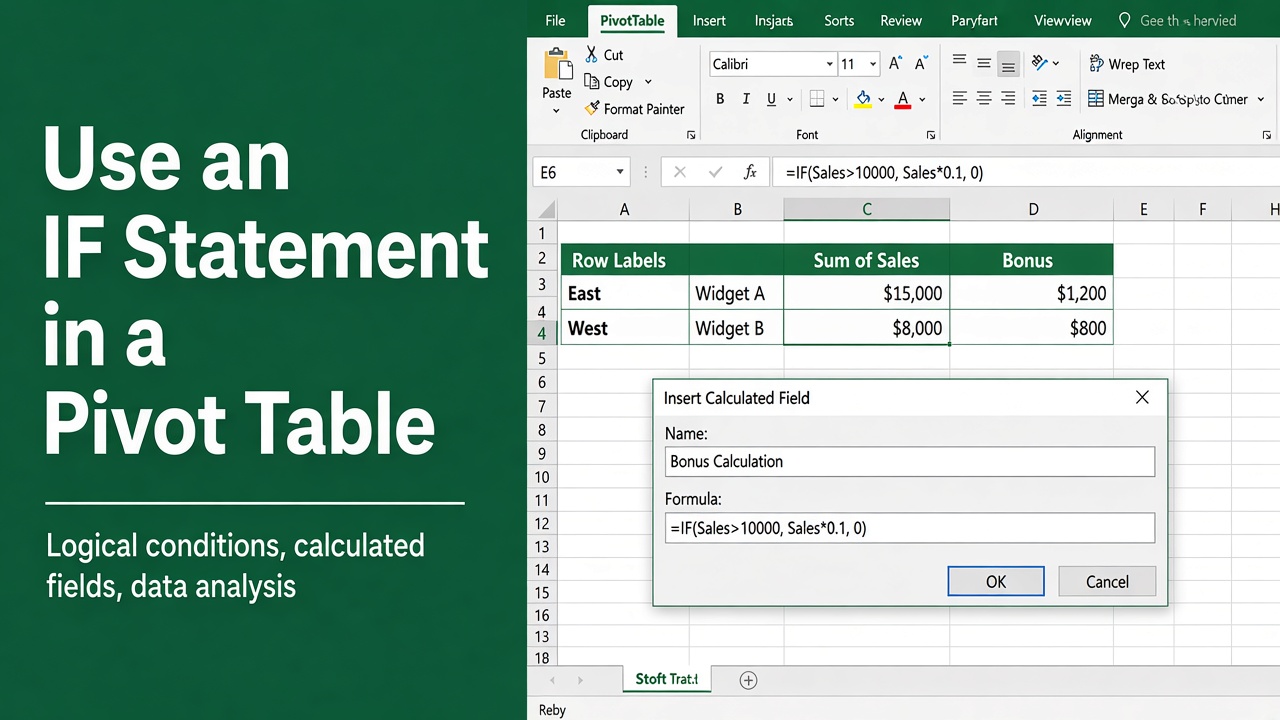Bottom align cell contents
This screenshot has height=720, width=1280.
[x=1008, y=64]
